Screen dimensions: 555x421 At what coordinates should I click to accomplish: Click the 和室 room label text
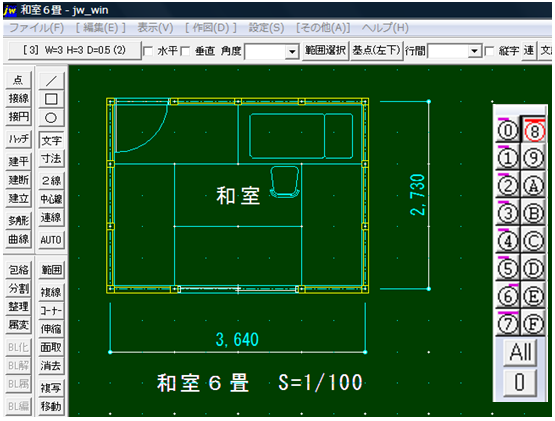pyautogui.click(x=238, y=195)
